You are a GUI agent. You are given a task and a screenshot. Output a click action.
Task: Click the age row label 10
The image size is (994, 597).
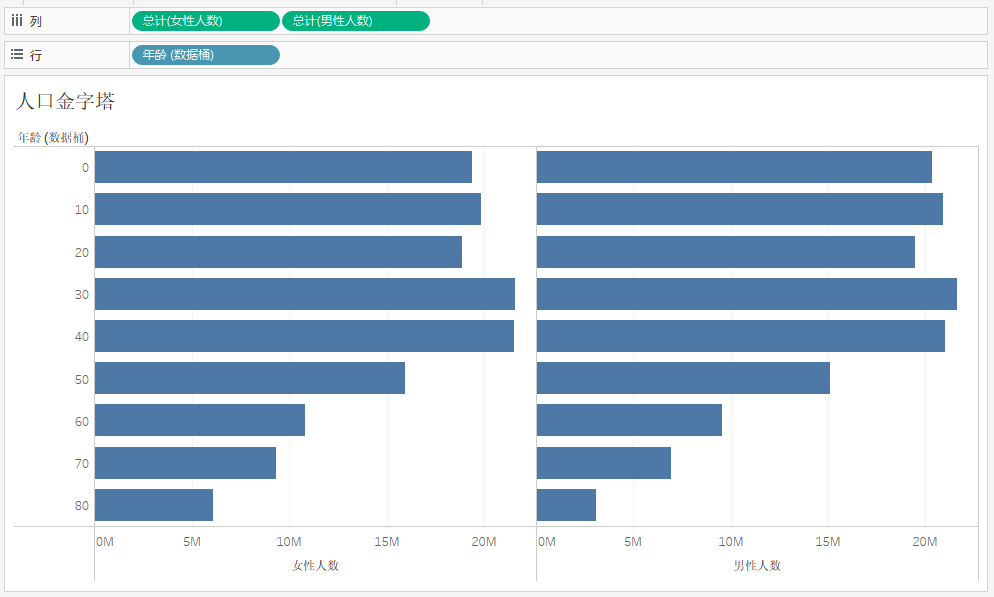[x=82, y=210]
